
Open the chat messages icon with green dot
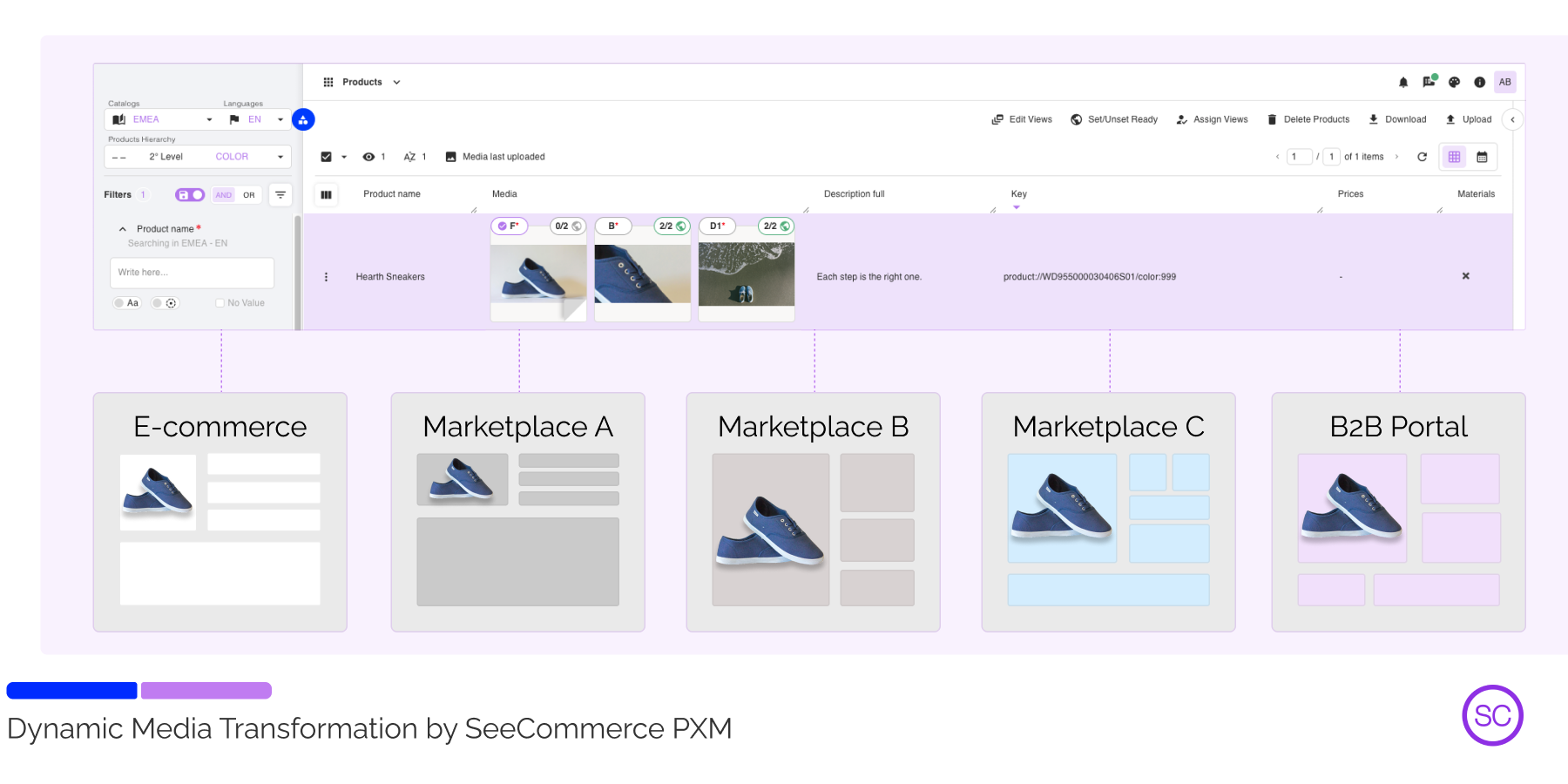(1429, 81)
